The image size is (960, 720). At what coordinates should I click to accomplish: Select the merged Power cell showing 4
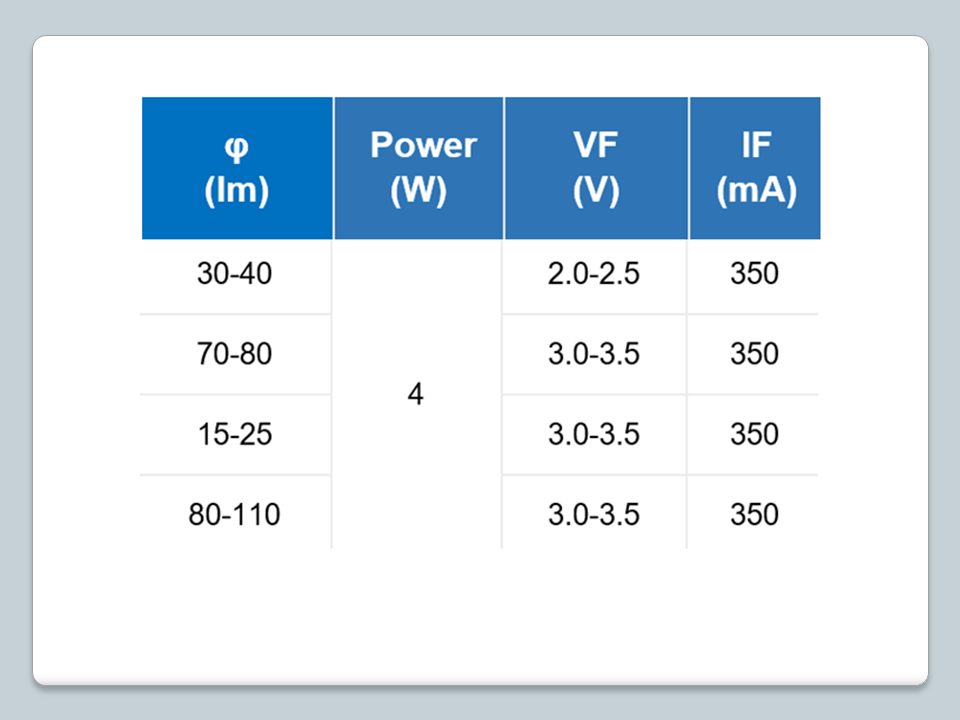point(416,395)
